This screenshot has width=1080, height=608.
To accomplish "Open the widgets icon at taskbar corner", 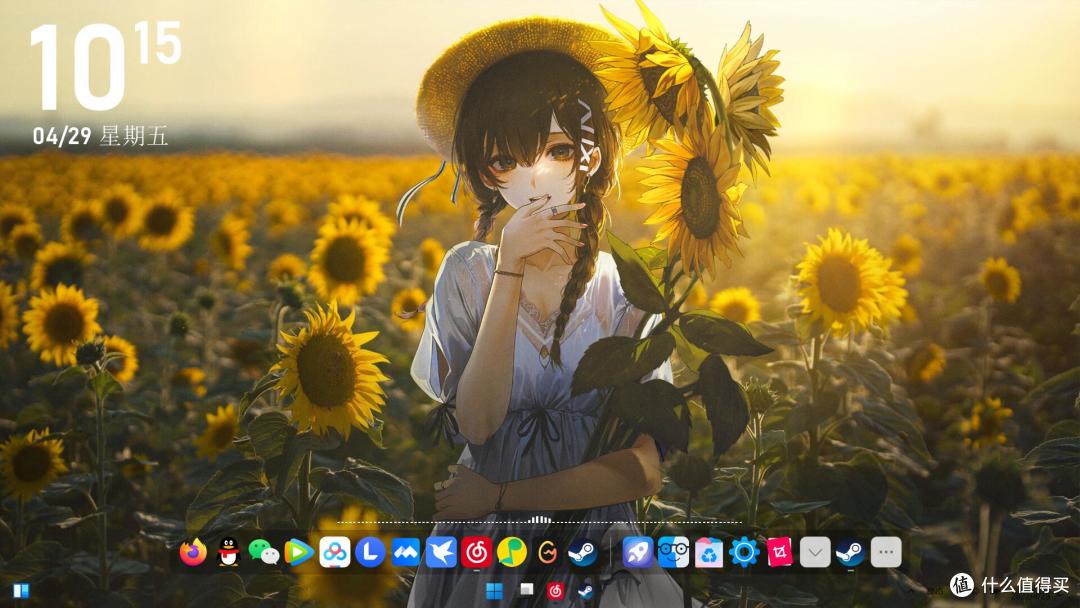I will [x=21, y=591].
